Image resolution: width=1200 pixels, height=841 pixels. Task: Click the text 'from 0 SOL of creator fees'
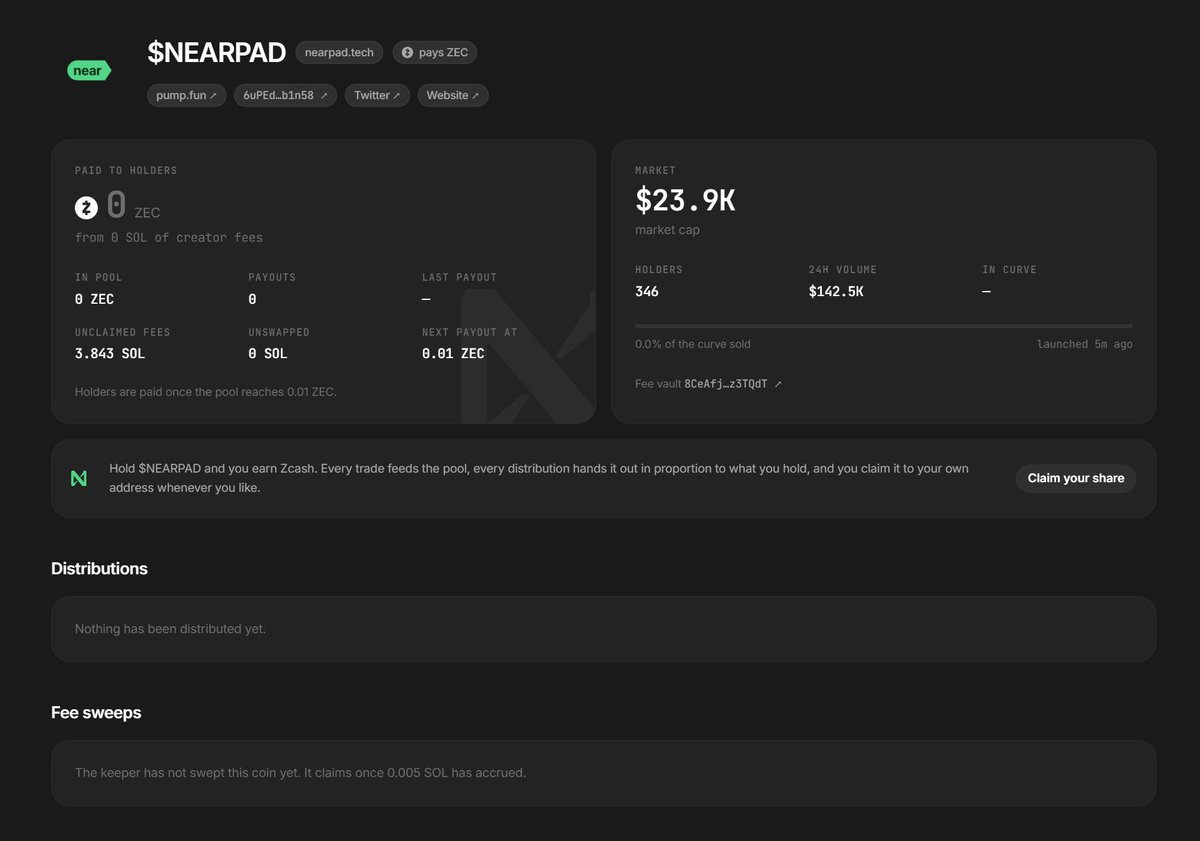pyautogui.click(x=169, y=238)
